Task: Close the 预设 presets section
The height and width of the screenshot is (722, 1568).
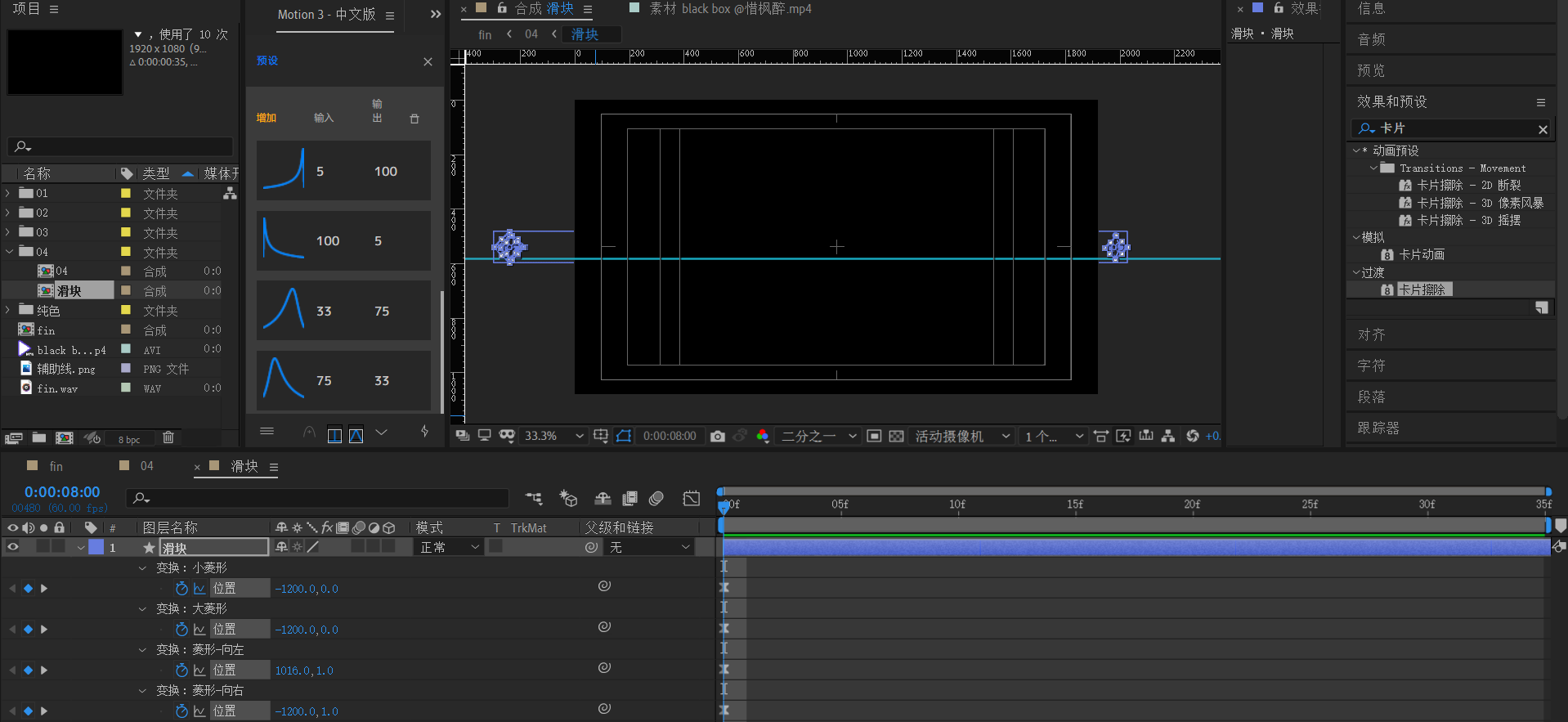Action: pyautogui.click(x=428, y=61)
